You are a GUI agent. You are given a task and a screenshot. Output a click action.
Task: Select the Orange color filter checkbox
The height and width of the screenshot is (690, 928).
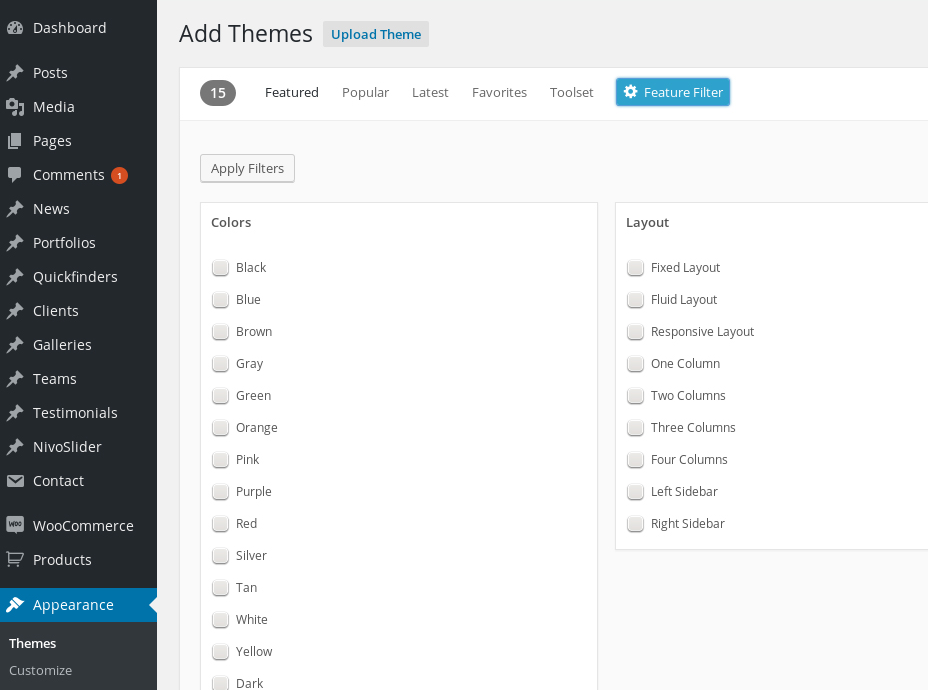pos(220,428)
